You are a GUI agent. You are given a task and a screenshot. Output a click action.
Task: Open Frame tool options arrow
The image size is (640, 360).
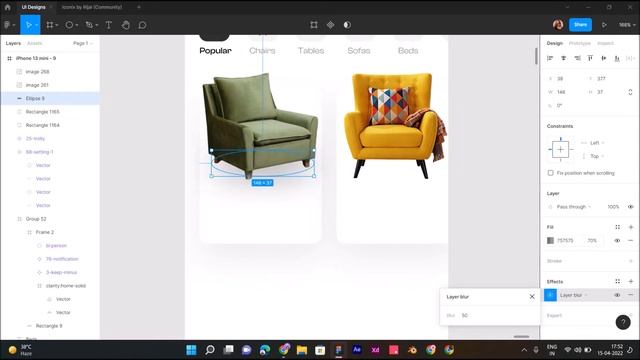click(57, 25)
